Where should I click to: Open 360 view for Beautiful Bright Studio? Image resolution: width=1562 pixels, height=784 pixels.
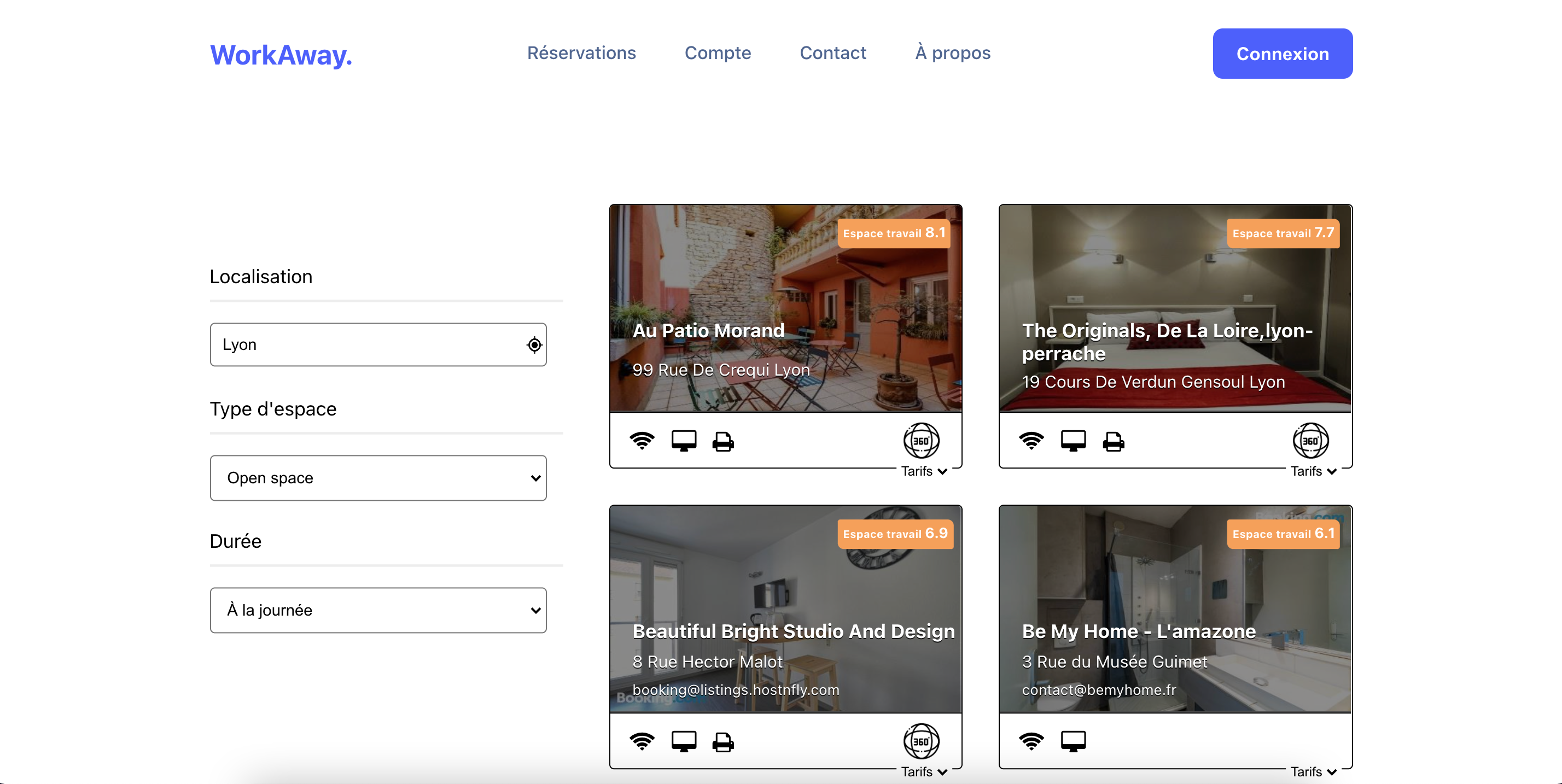tap(920, 741)
